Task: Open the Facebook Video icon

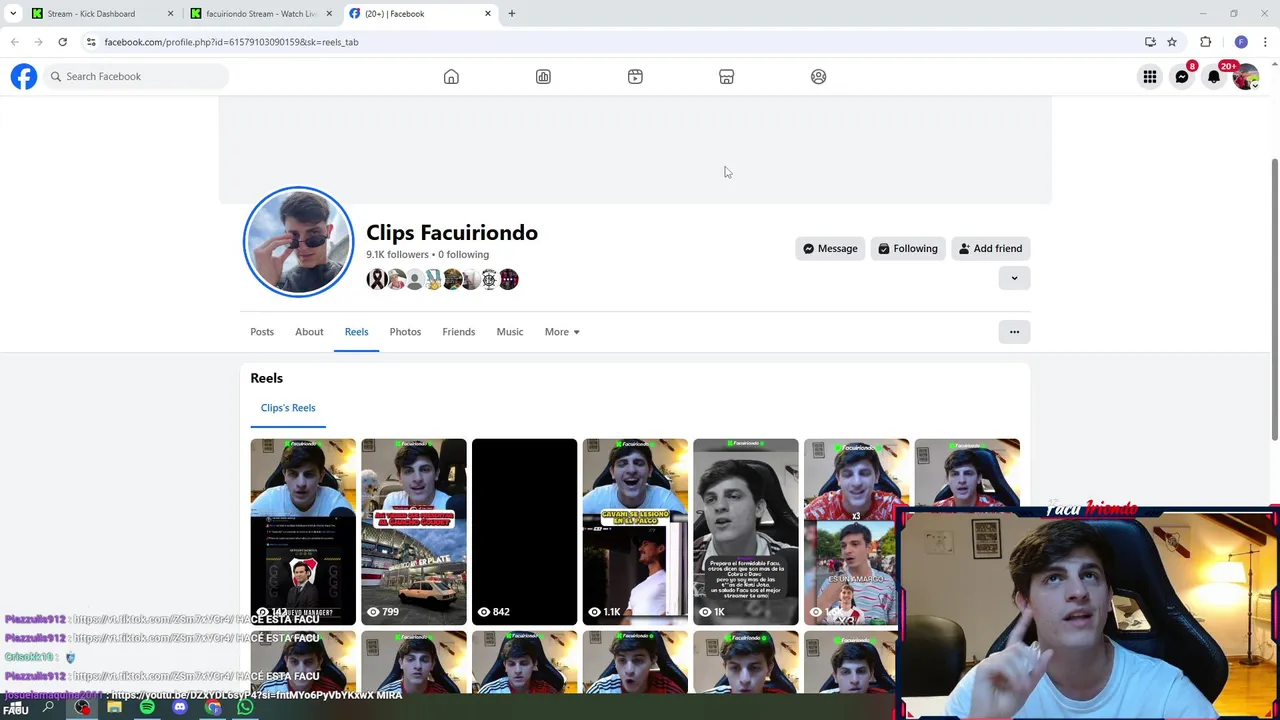Action: 635,77
